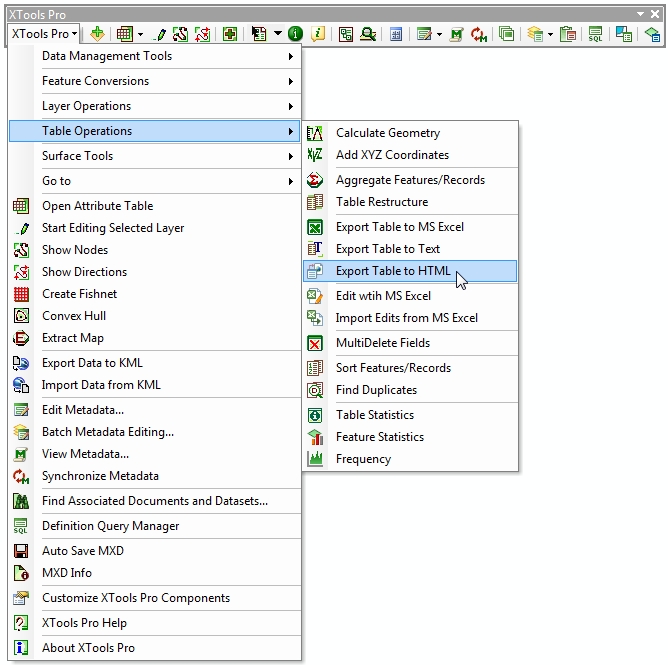The height and width of the screenshot is (665, 668).
Task: Click the attribute table grid icon in toolbar
Action: pyautogui.click(x=125, y=34)
